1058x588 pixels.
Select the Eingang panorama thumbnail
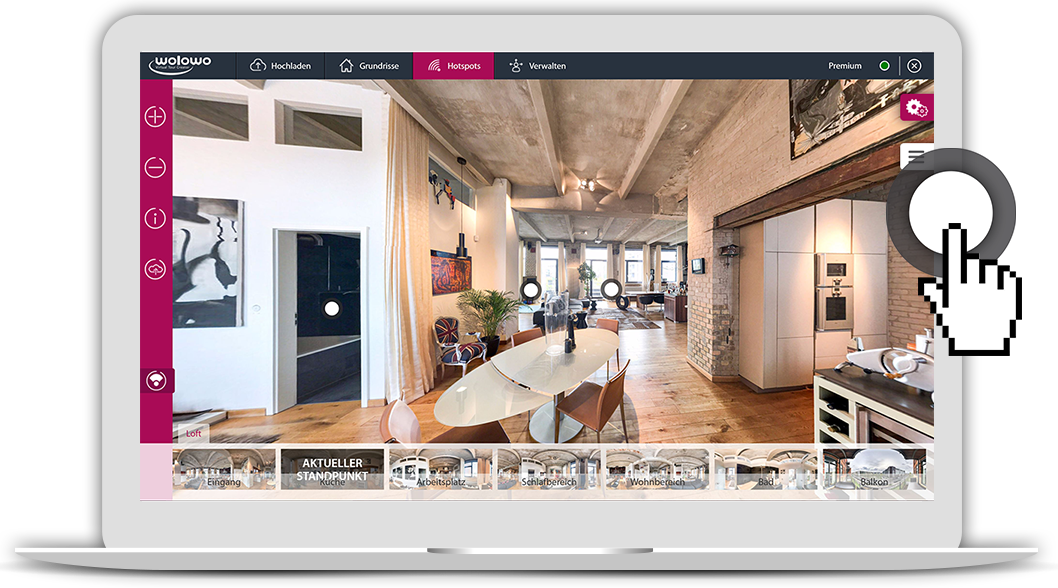click(x=224, y=469)
